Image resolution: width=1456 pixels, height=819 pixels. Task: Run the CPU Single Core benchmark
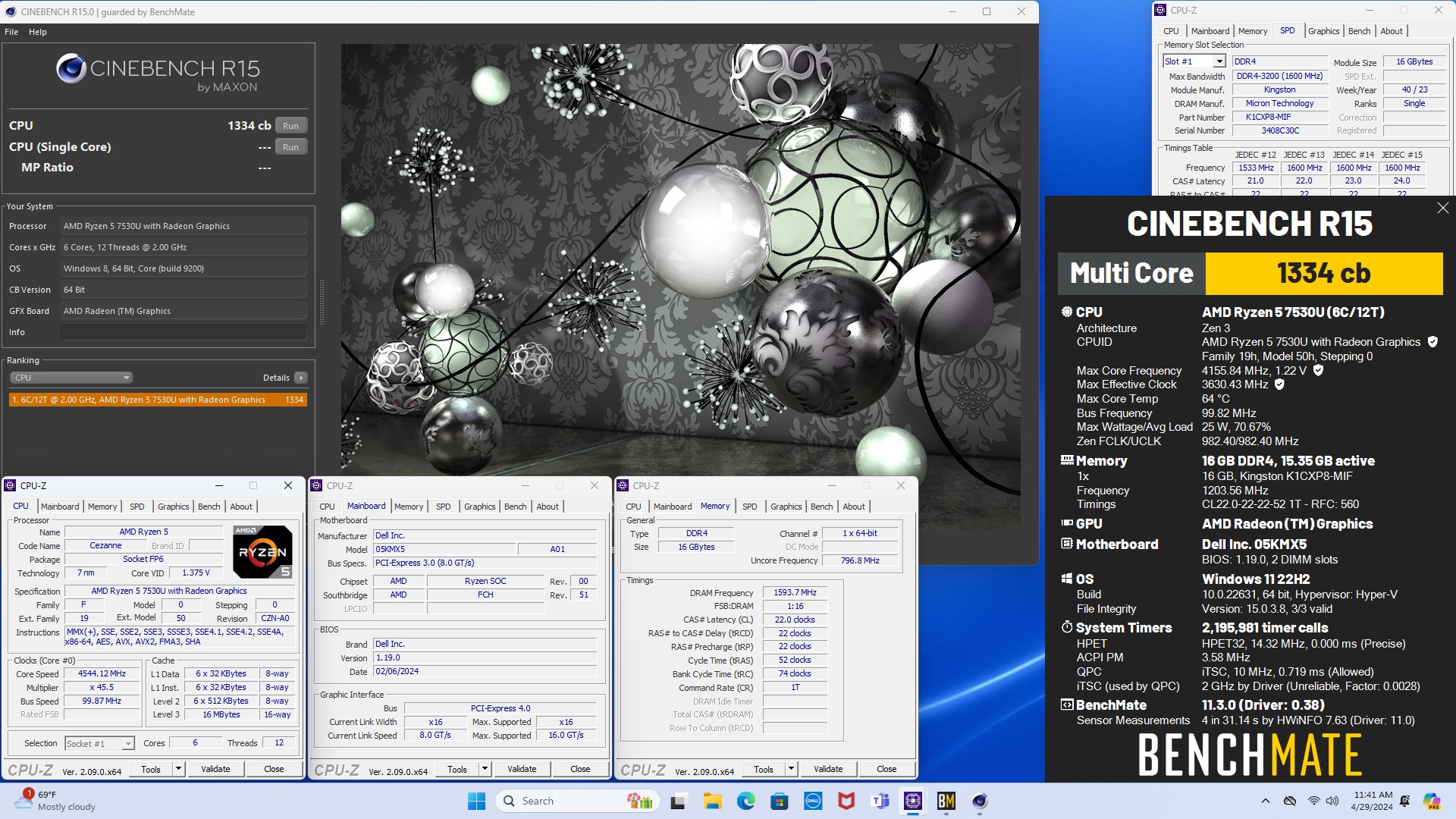(x=291, y=147)
